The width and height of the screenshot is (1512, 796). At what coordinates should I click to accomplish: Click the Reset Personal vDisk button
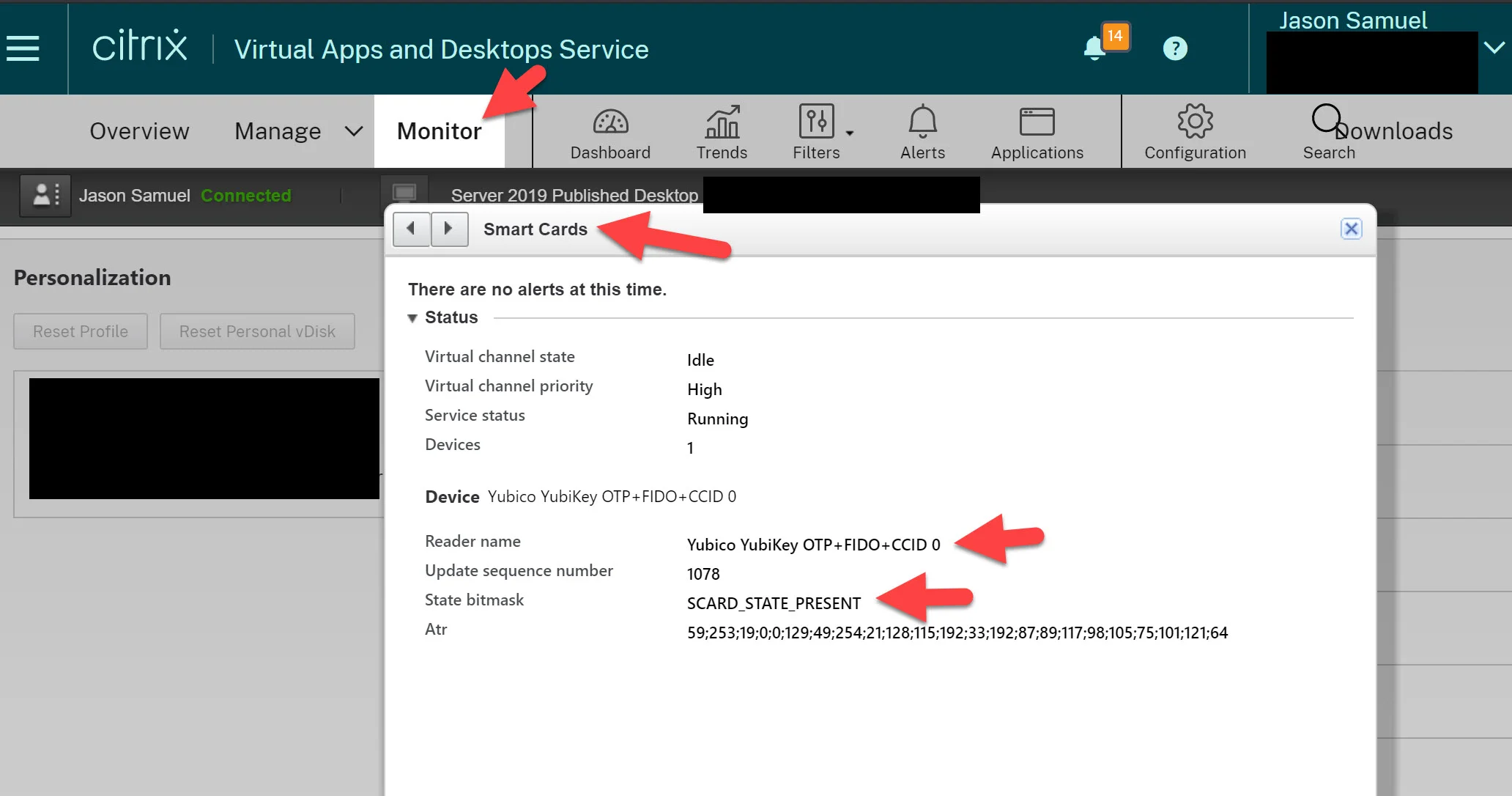point(257,331)
